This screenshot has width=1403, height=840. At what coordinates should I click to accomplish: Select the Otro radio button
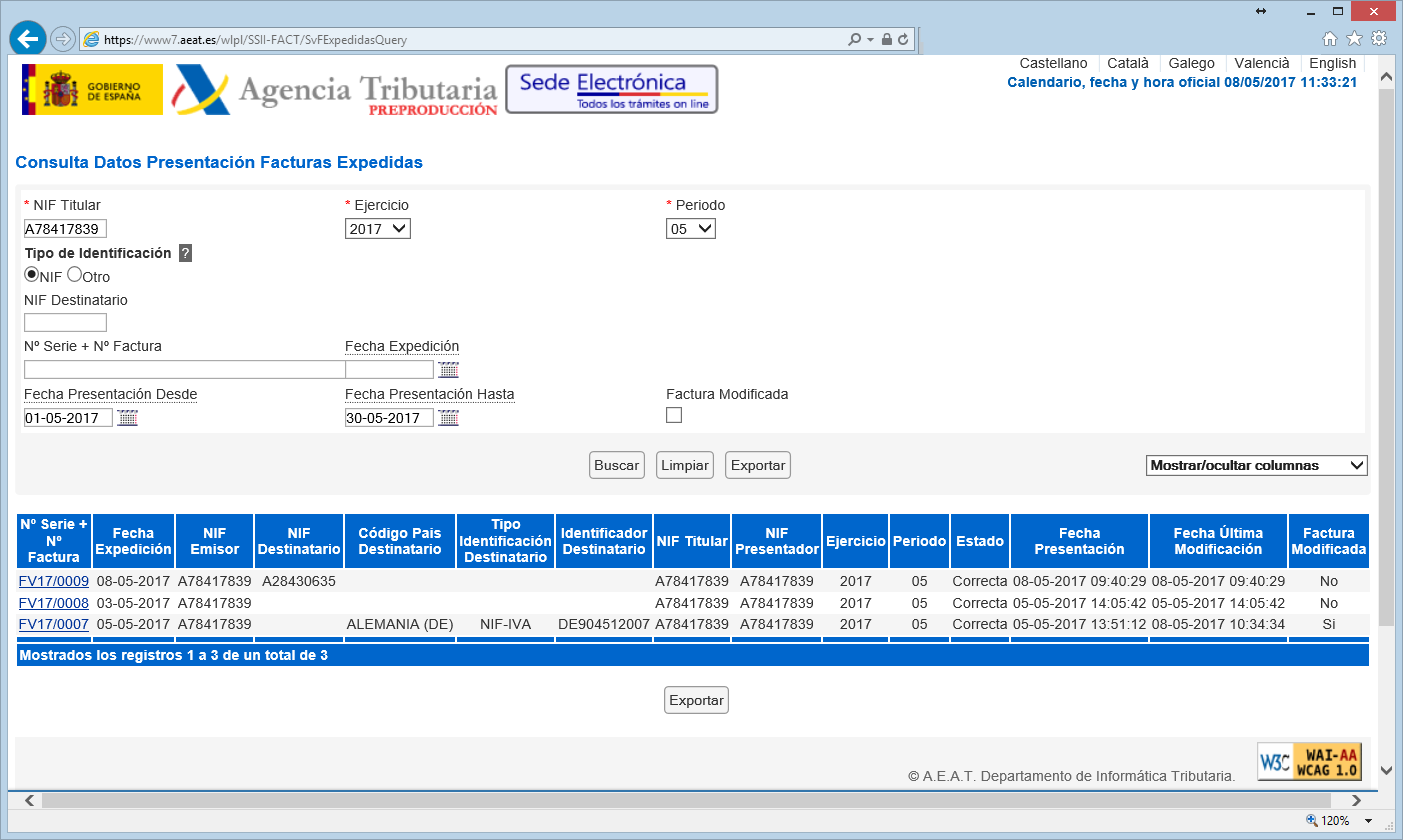(x=74, y=274)
